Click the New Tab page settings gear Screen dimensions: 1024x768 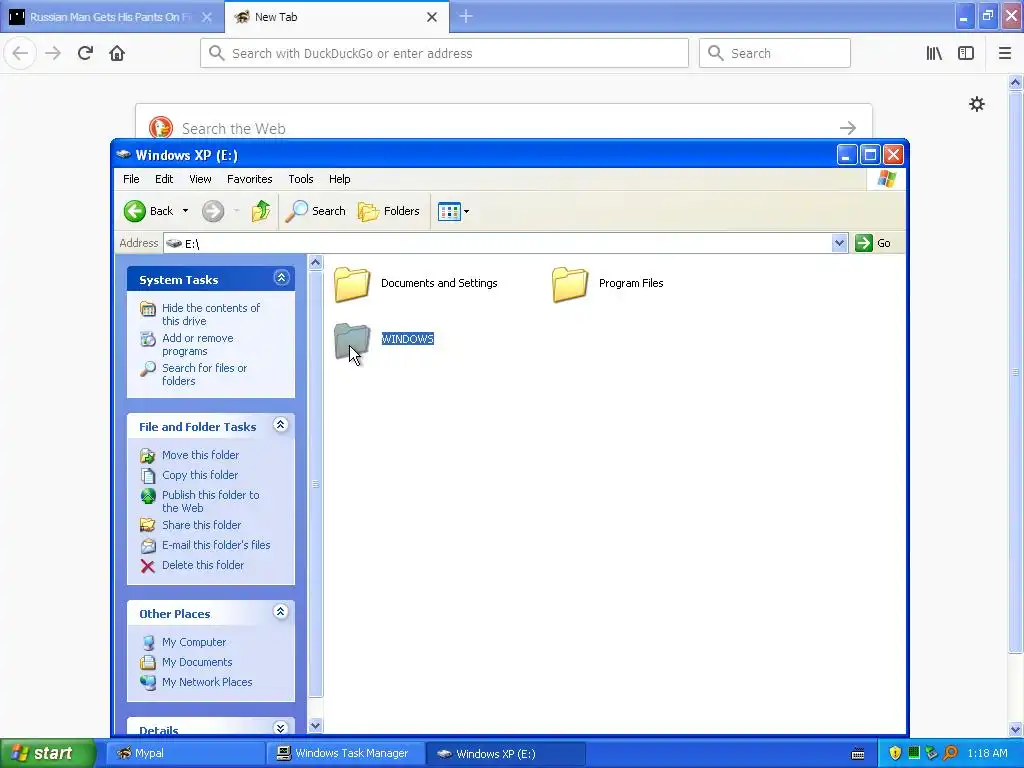coord(976,104)
